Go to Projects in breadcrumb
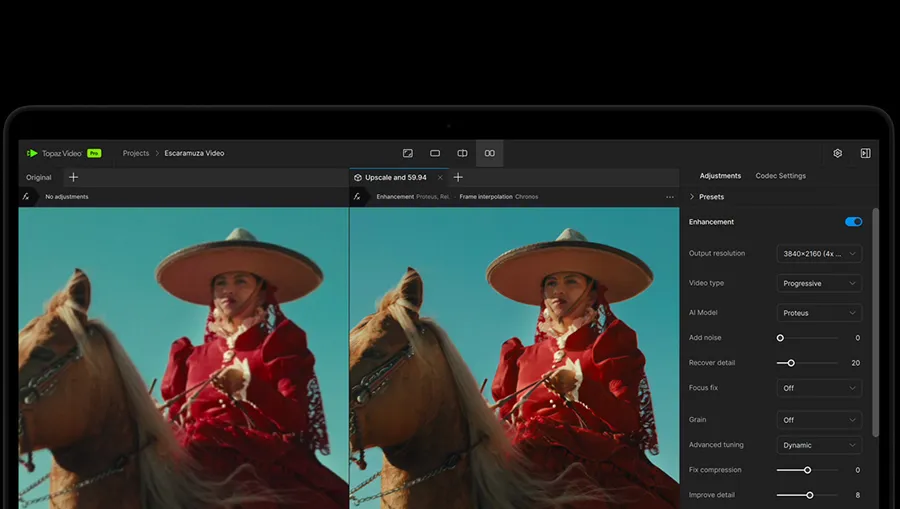900x509 pixels. click(x=135, y=153)
